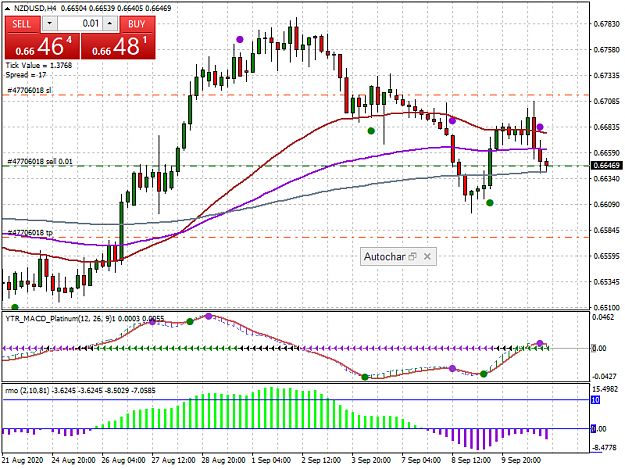Select the #47706018 tp order label
This screenshot has height=469, width=625.
coord(30,232)
